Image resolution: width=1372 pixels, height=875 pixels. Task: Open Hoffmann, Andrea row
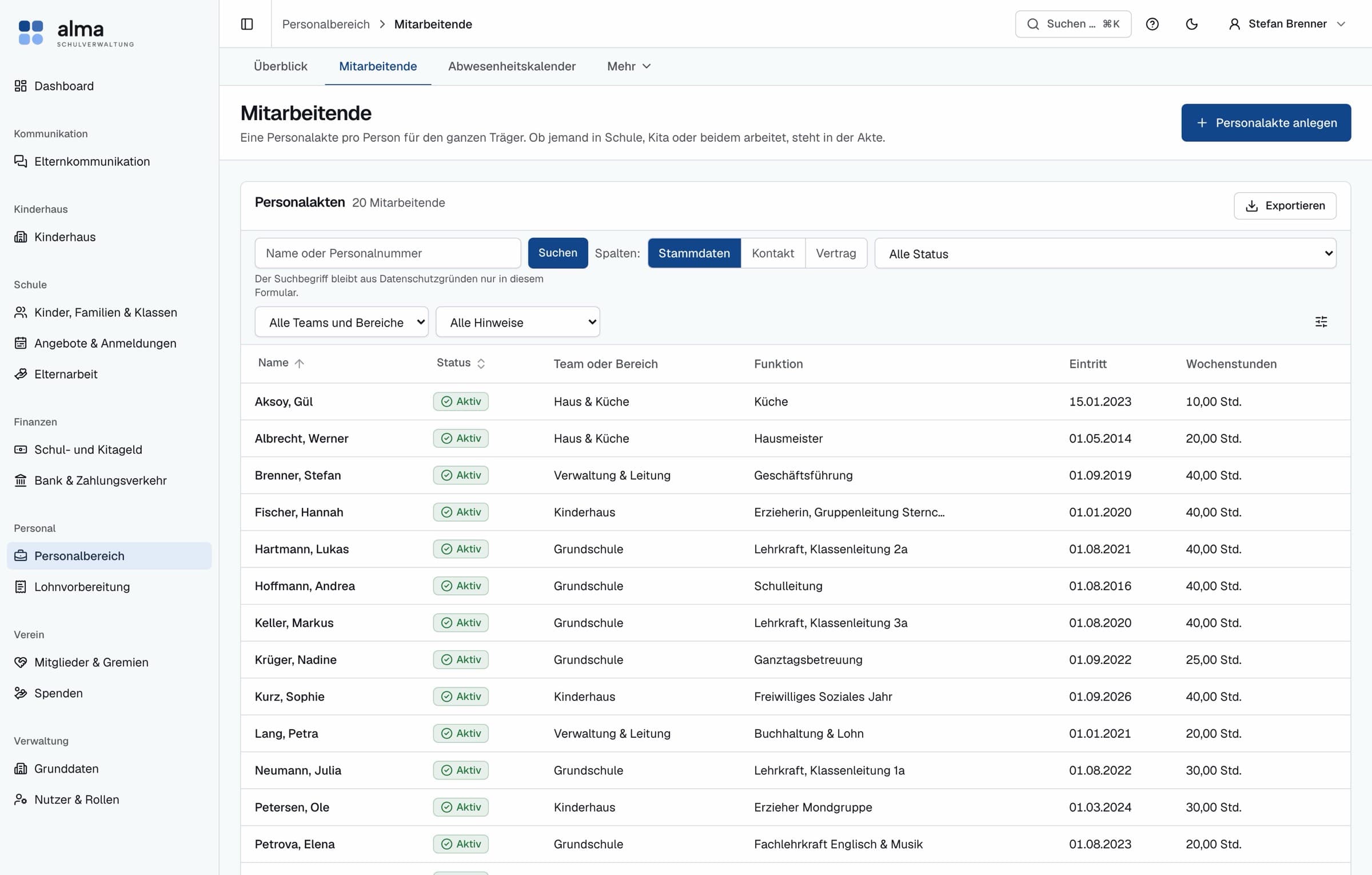click(795, 586)
